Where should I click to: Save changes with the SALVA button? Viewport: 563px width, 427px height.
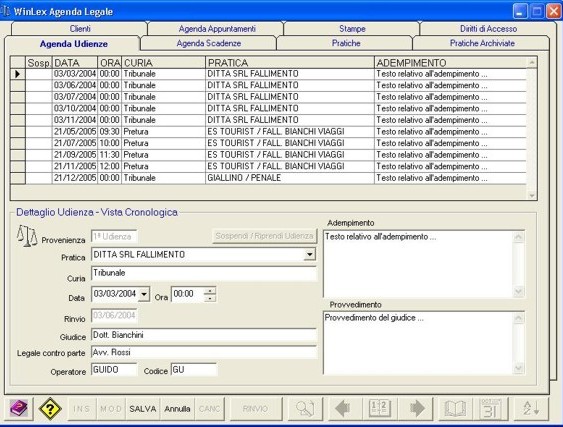pyautogui.click(x=143, y=409)
